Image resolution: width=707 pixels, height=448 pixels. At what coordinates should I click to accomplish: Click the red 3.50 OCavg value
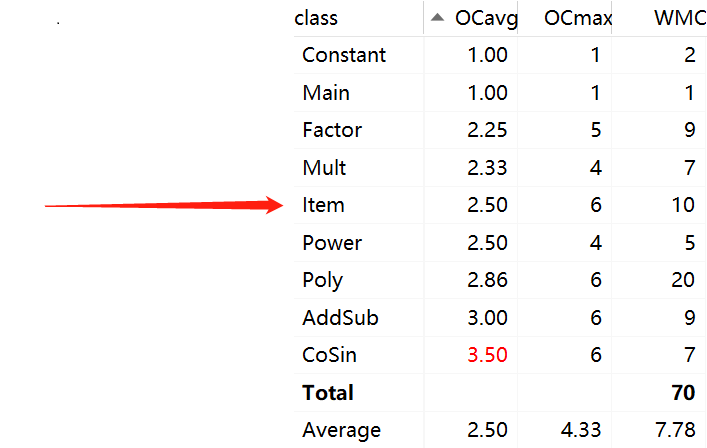point(487,355)
